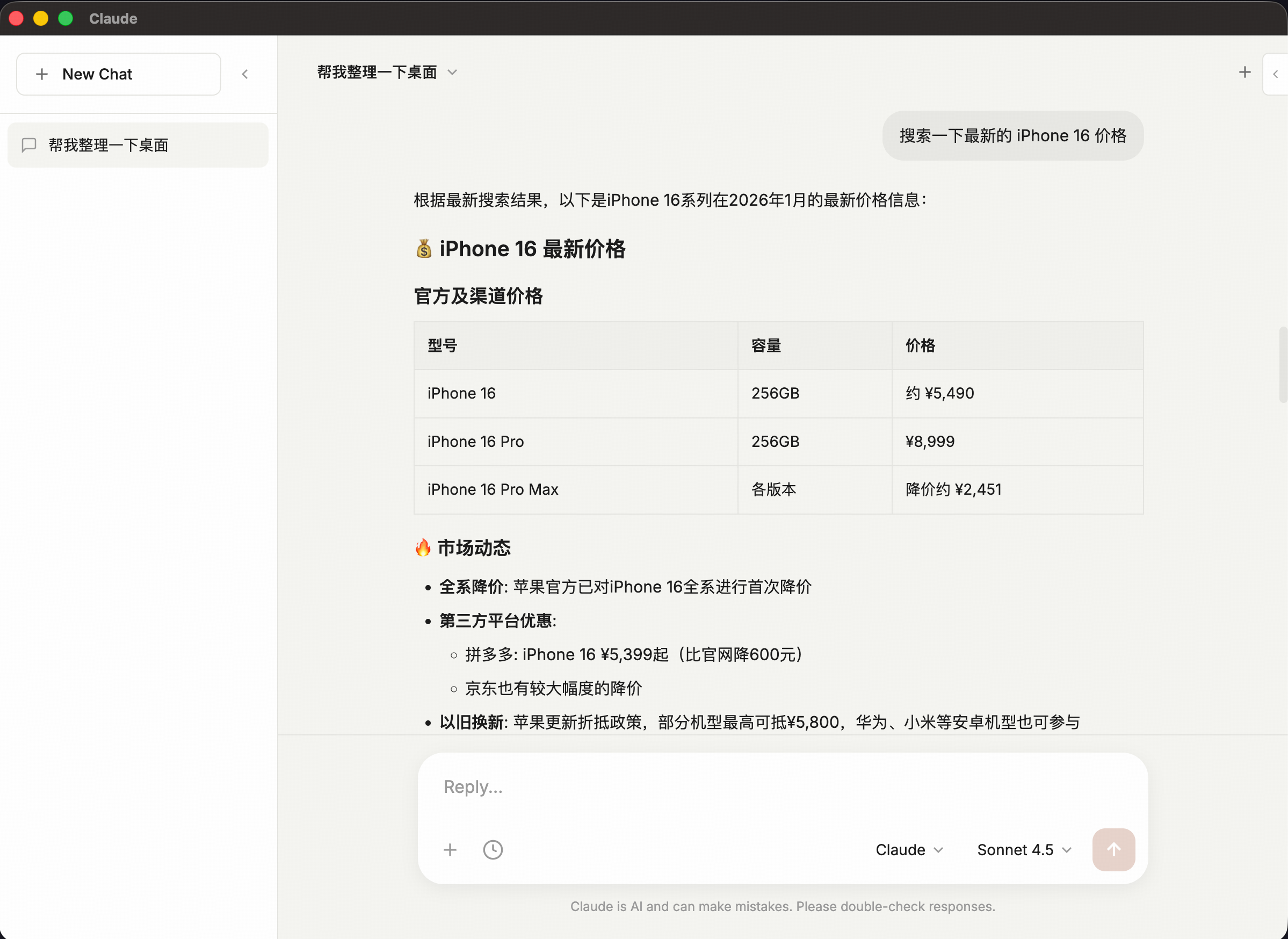
Task: Open the chat title dropdown chevron
Action: click(x=452, y=72)
